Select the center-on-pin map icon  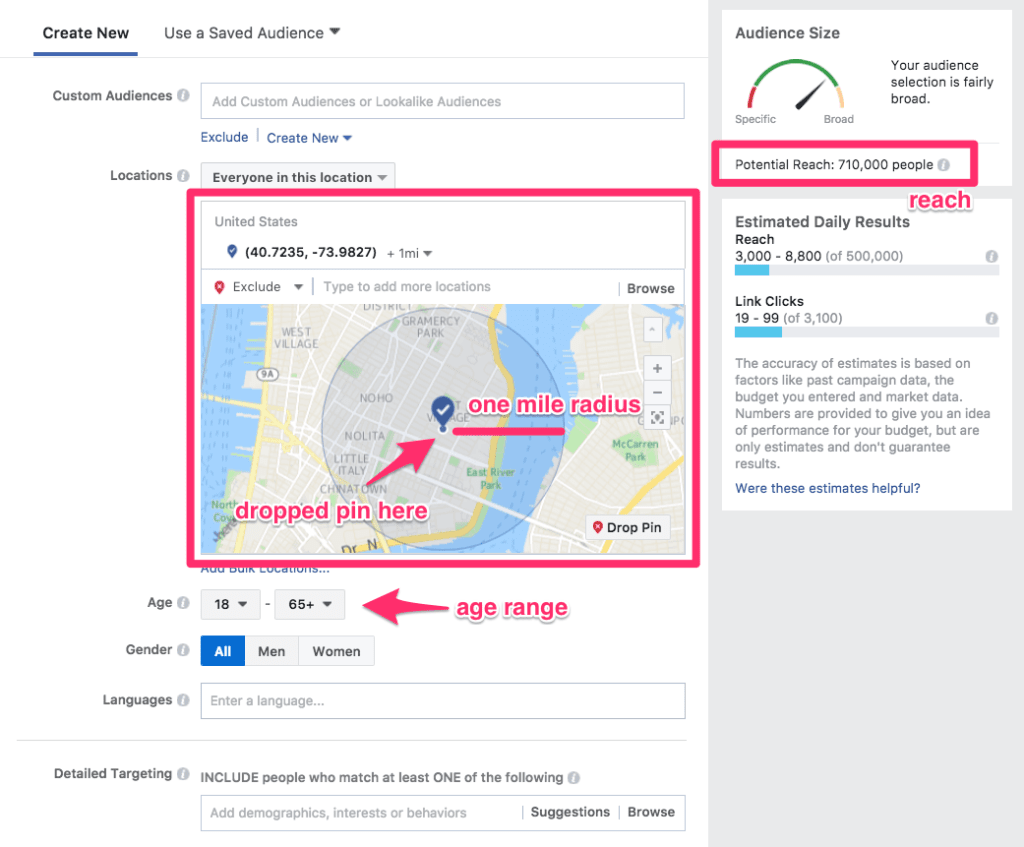coord(657,417)
